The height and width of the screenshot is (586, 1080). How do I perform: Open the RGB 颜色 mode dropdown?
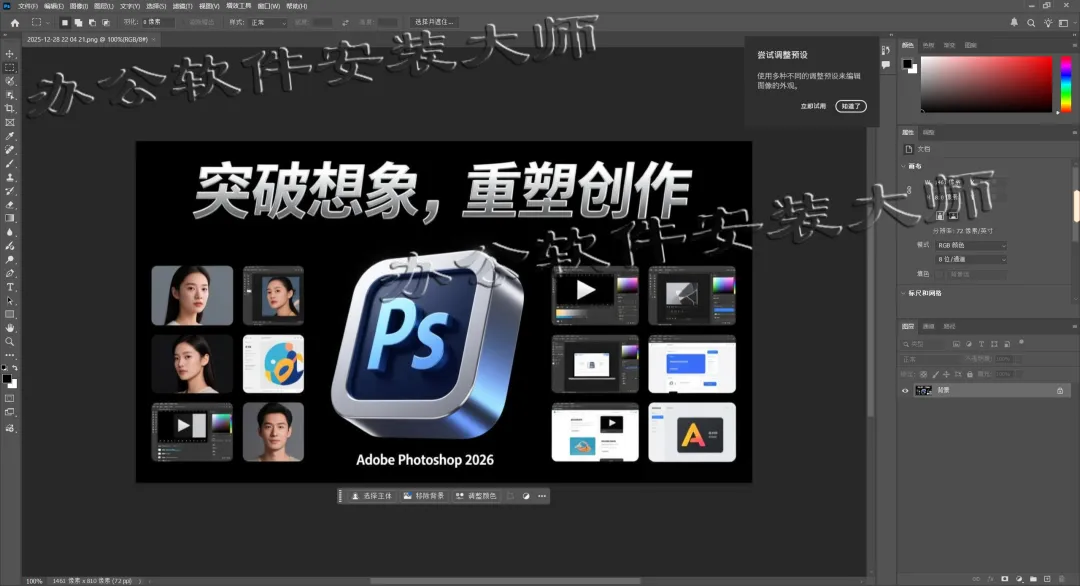click(x=971, y=245)
